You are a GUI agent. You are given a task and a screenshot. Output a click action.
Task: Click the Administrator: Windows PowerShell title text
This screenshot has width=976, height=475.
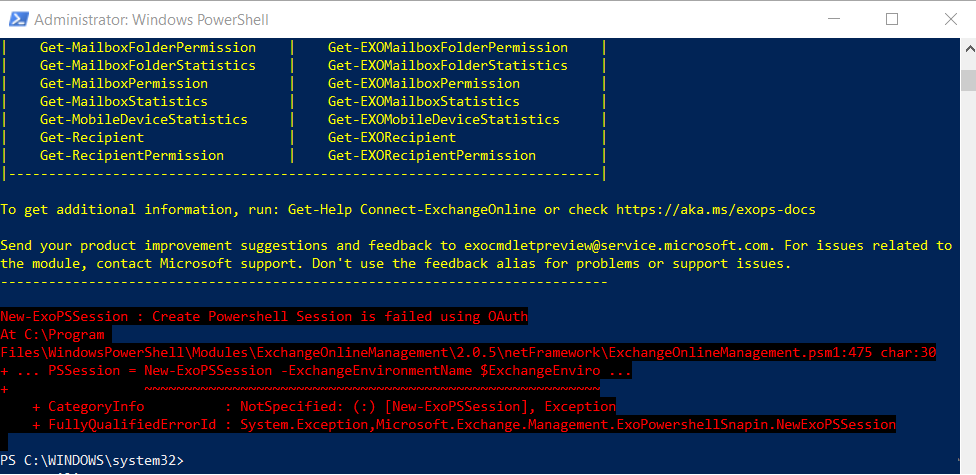point(151,20)
